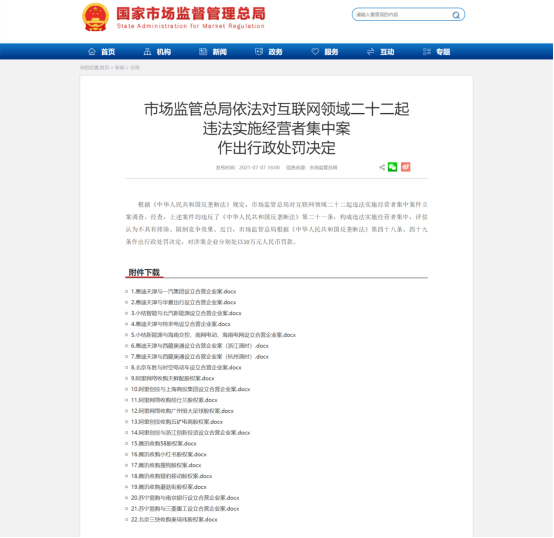Share article via Weibo icon
554x538 pixels.
tap(406, 167)
